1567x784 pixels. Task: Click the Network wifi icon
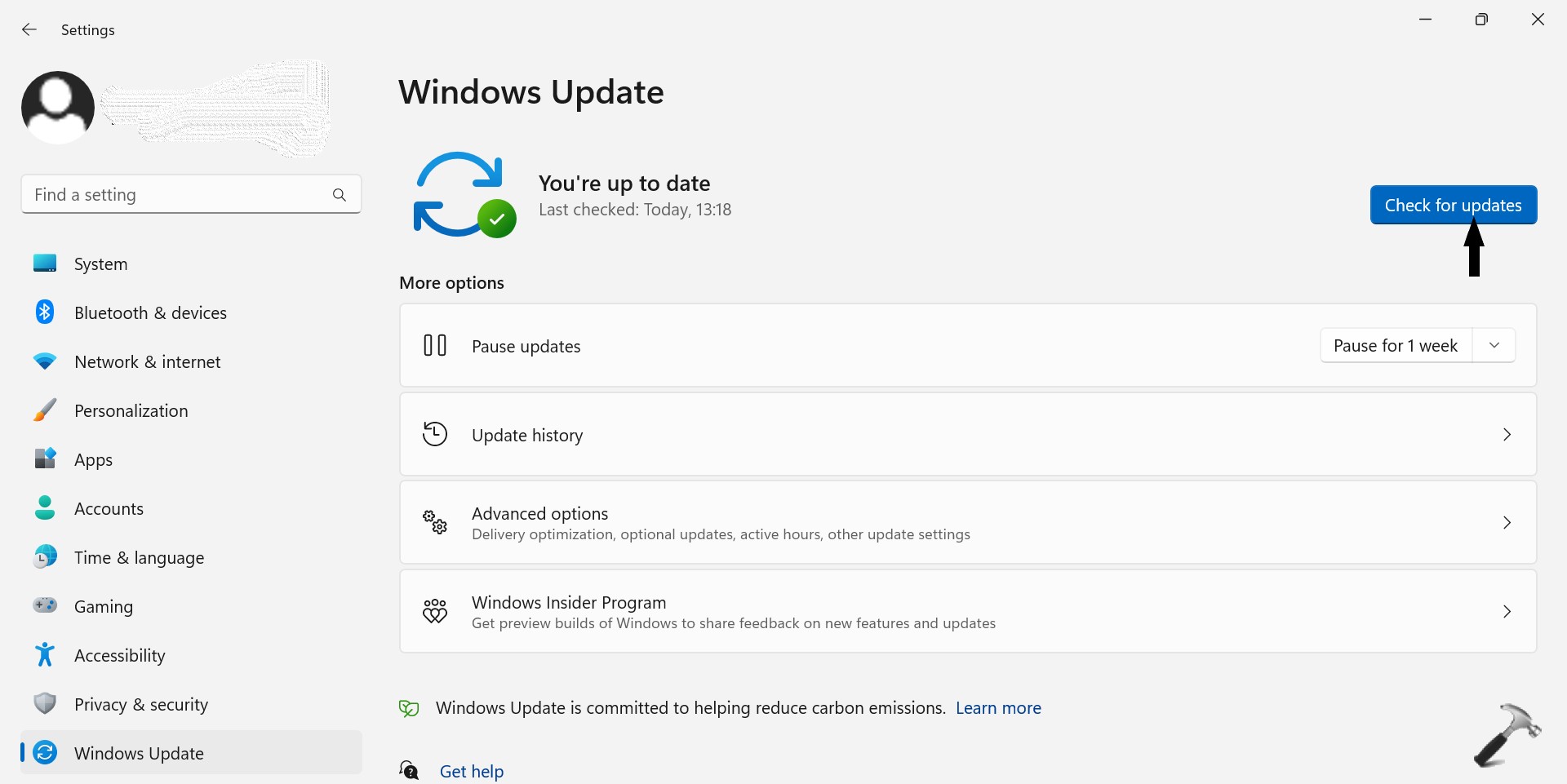tap(45, 361)
